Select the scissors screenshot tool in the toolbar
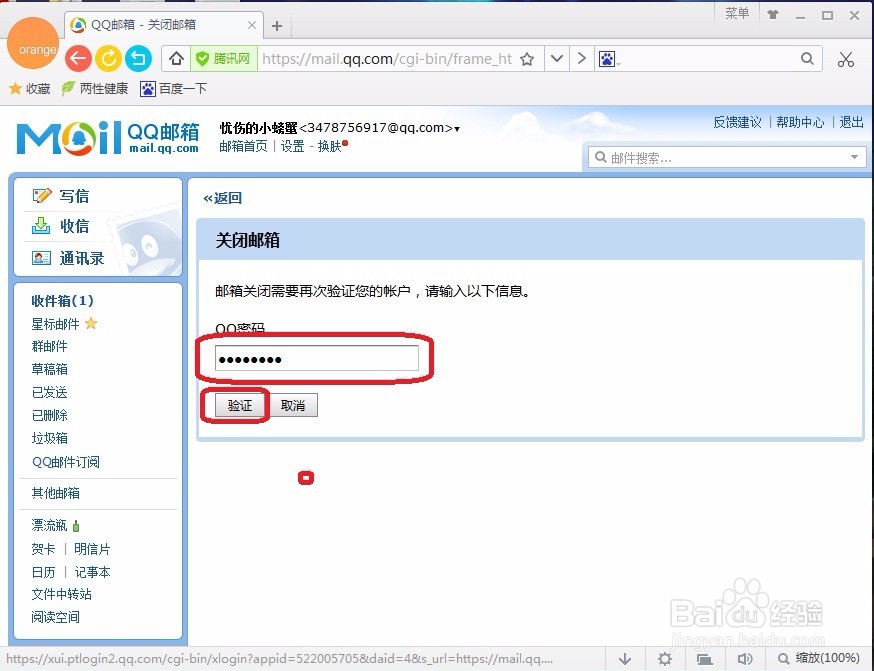This screenshot has width=874, height=671. pos(846,59)
